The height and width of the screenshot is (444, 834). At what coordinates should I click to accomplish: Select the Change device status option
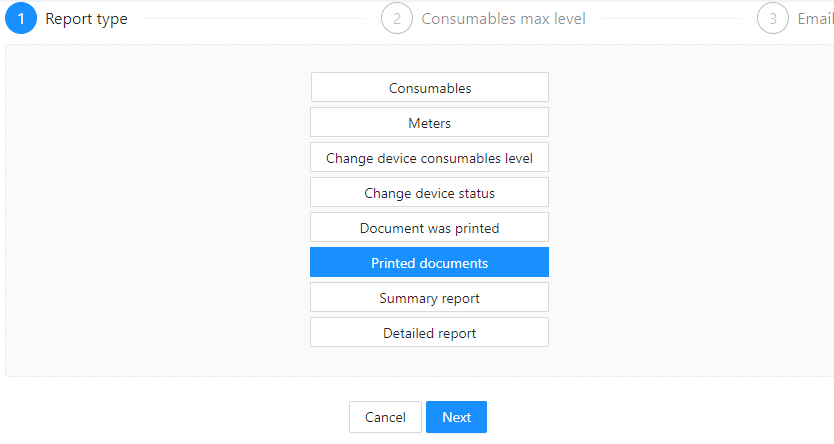pyautogui.click(x=430, y=192)
